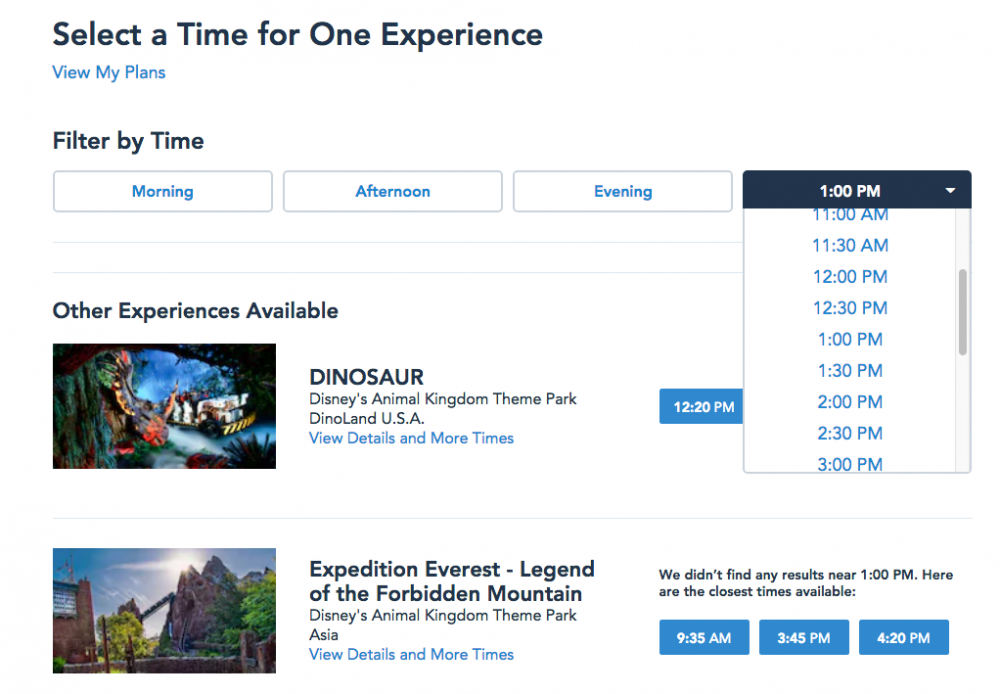Open Expedition Everest View Details and More Times
Viewport: 1000px width, 694px height.
pos(411,654)
